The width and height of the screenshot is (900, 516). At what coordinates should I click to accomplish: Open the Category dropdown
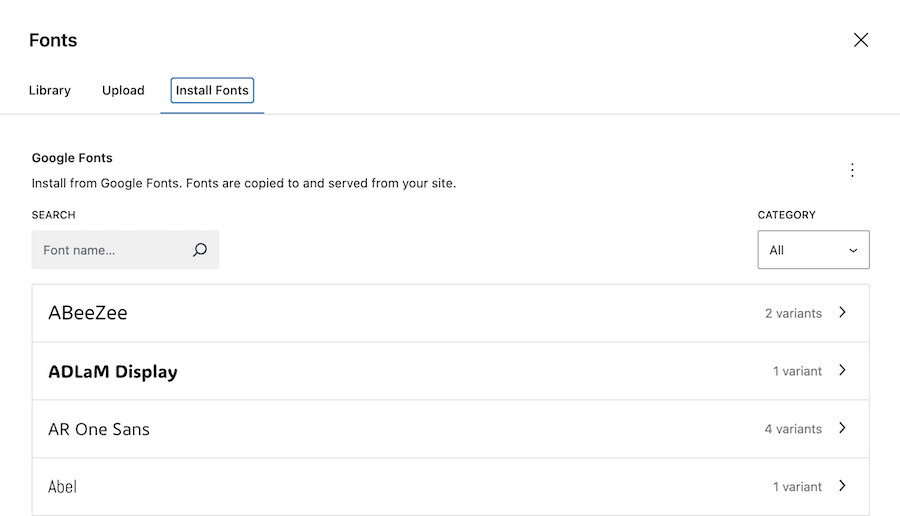tap(812, 250)
